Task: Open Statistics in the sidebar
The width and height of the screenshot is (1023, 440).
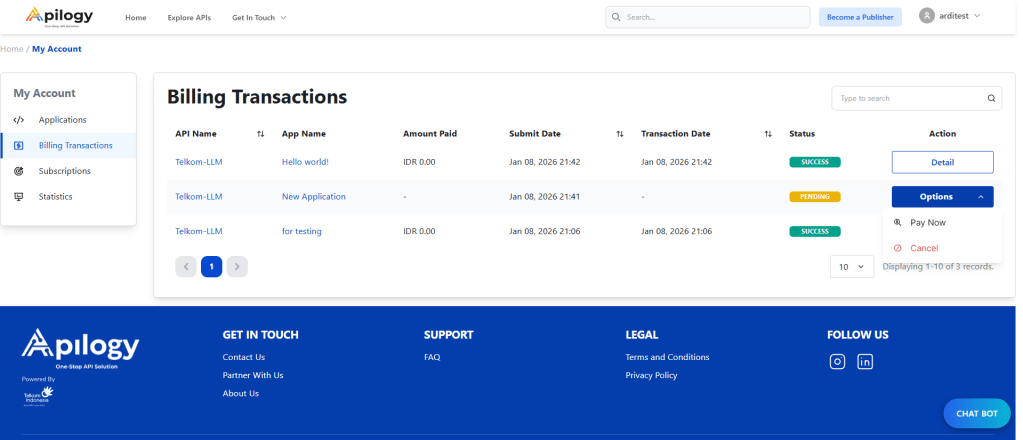Action: point(55,197)
